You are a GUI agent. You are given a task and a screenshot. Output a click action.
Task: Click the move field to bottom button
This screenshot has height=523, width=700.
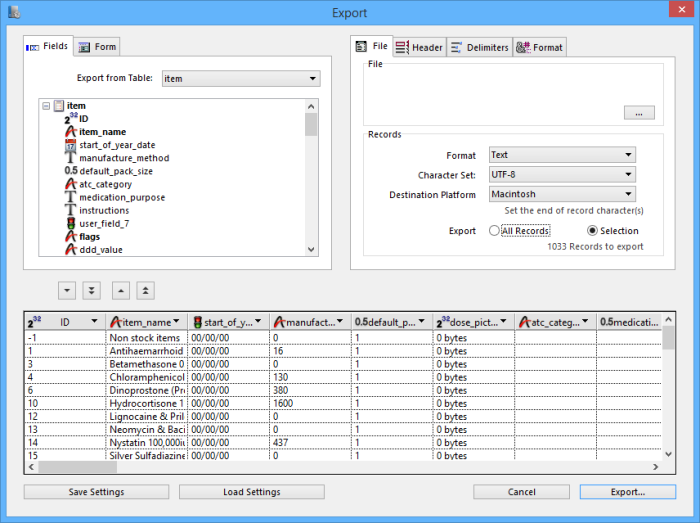coord(89,290)
